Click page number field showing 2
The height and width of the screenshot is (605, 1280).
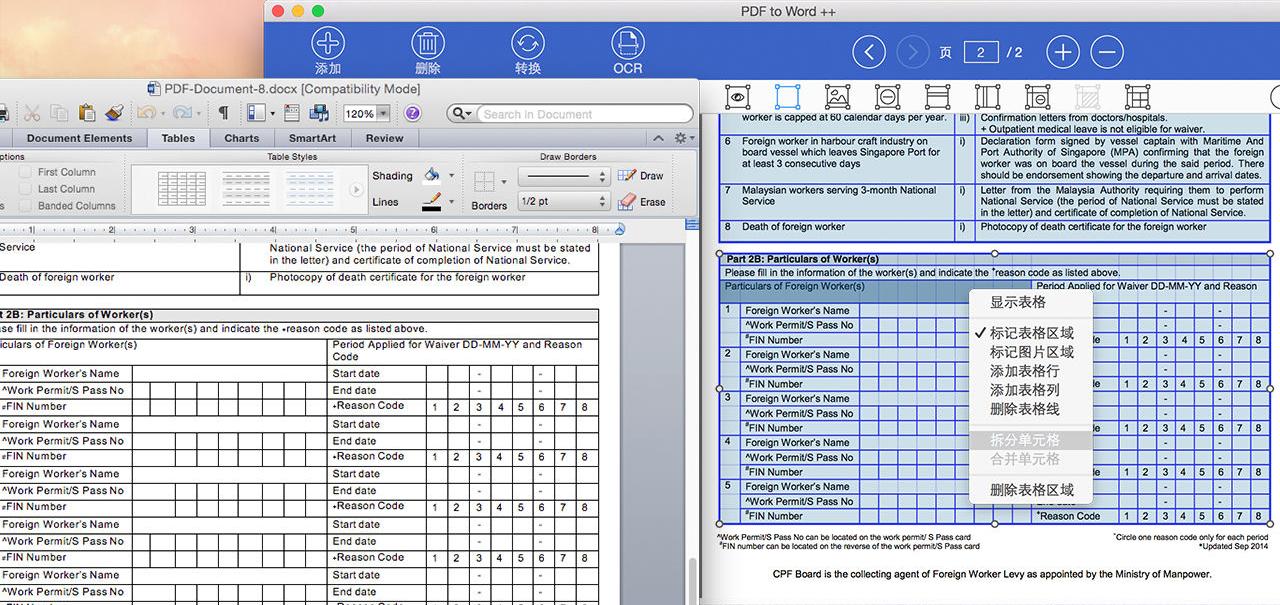pos(981,52)
